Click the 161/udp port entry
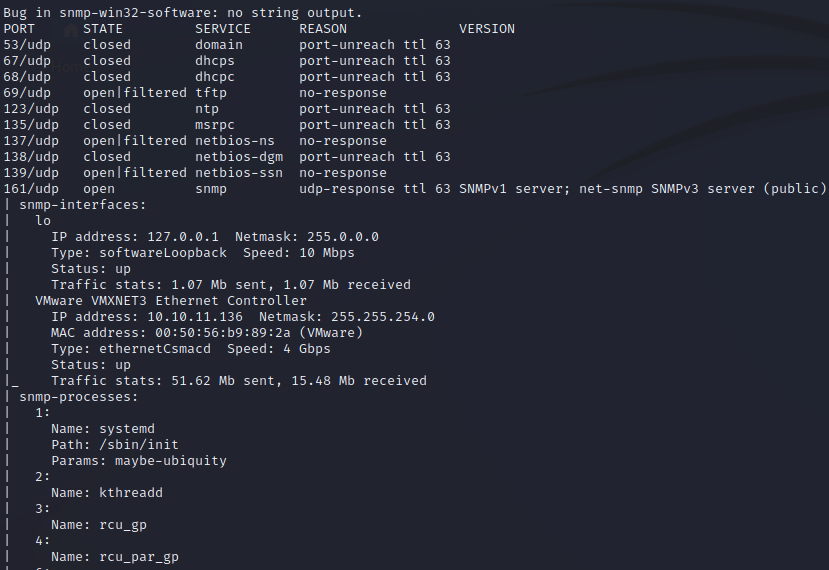The image size is (829, 570). point(31,189)
